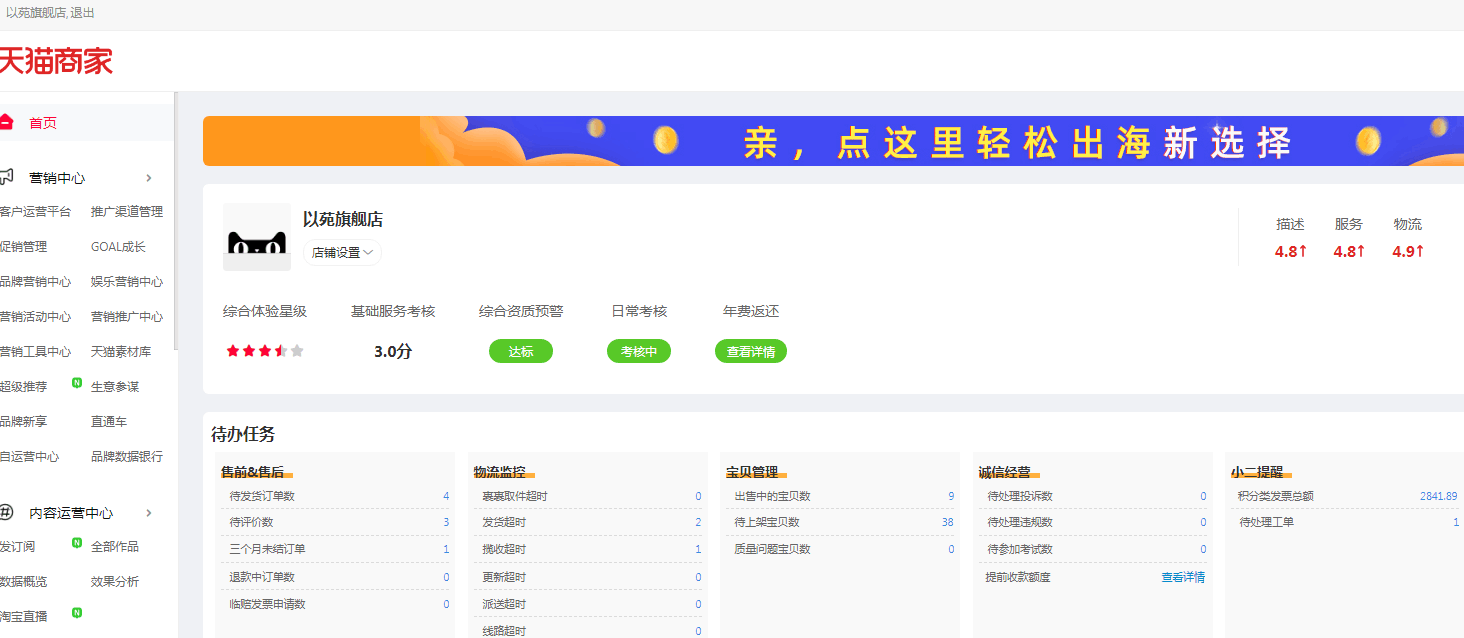
Task: Click the megaphone icon beside 营销中心
Action: point(6,177)
